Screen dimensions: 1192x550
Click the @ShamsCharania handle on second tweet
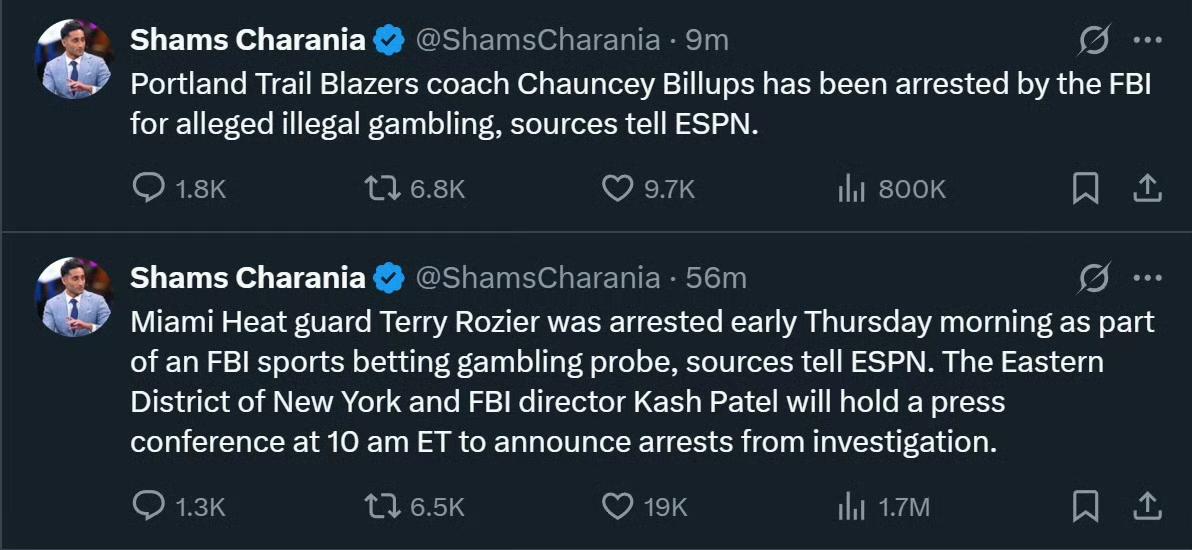[x=537, y=278]
